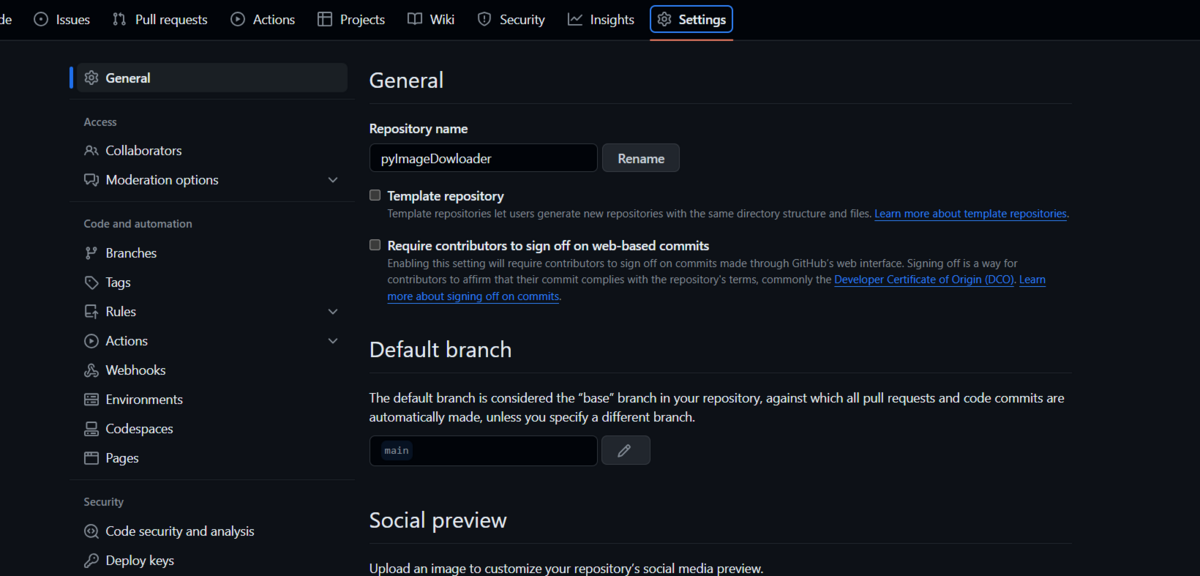Open the Issues tab icon
This screenshot has width=1200, height=576.
(x=39, y=18)
